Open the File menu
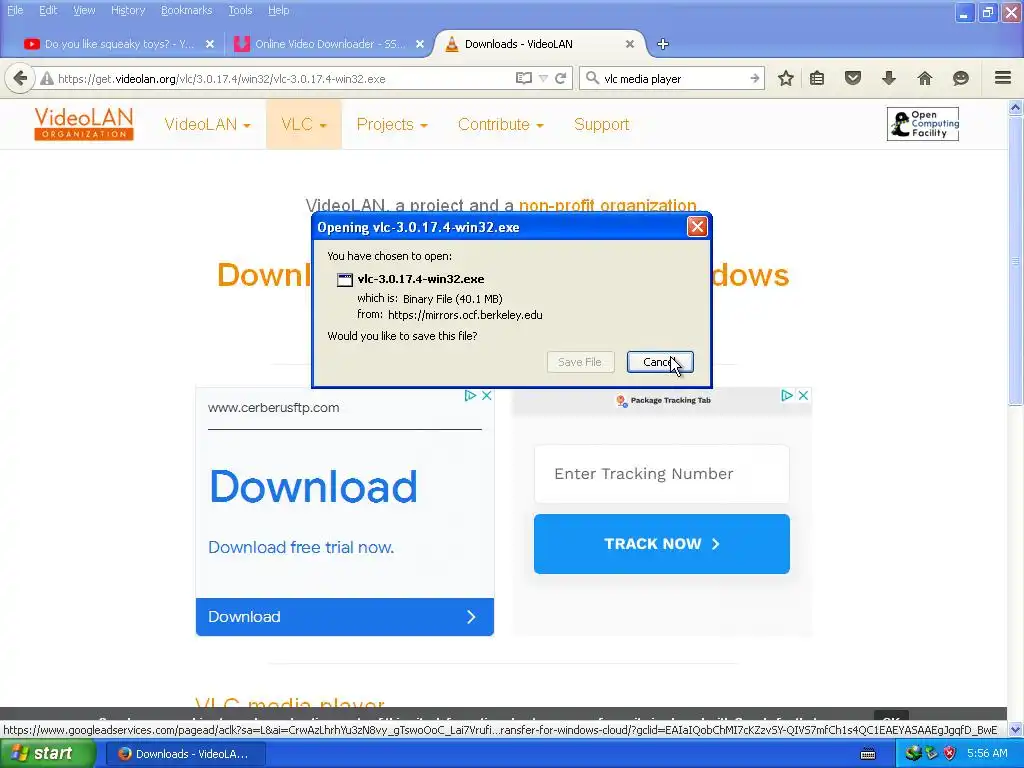This screenshot has height=768, width=1024. coord(15,10)
